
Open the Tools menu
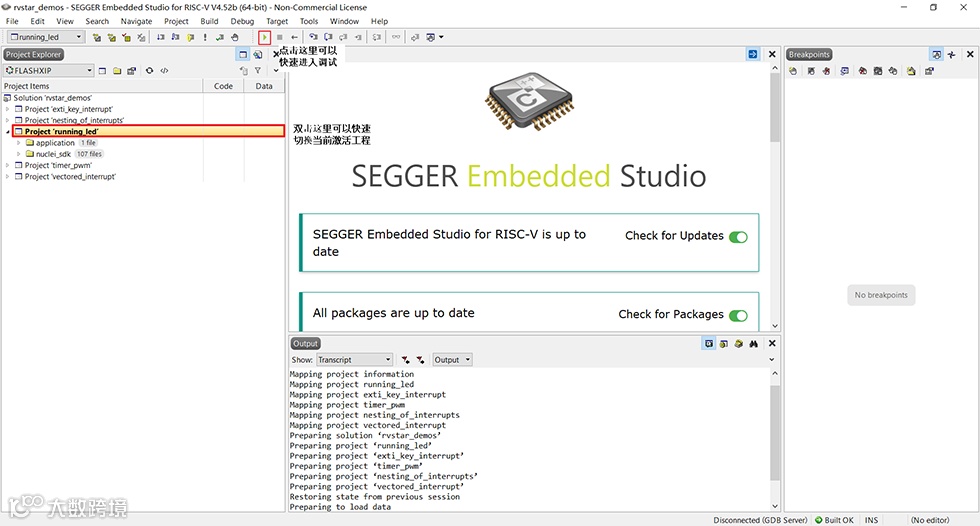(x=309, y=21)
